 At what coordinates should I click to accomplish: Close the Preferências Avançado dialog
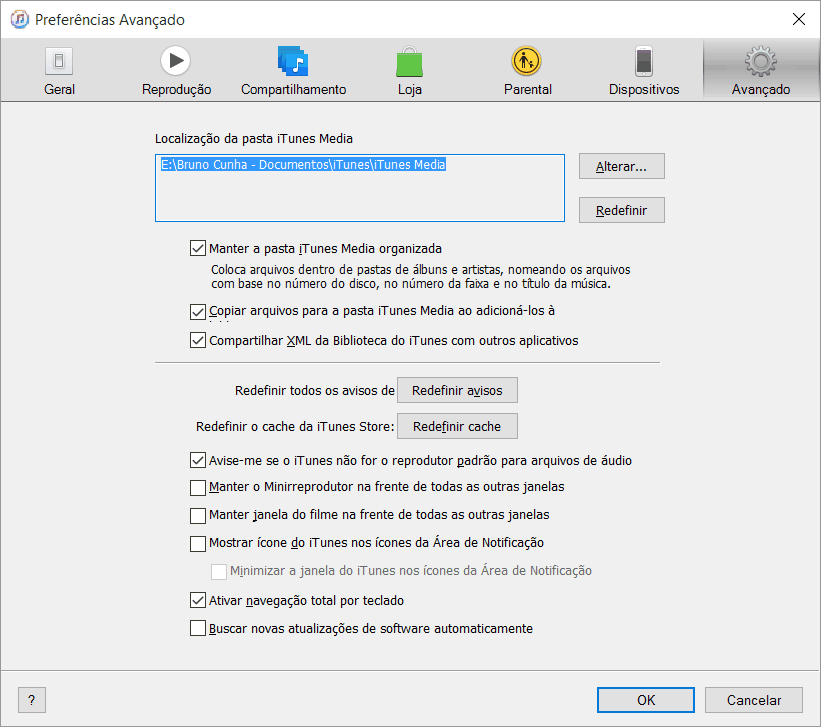pyautogui.click(x=798, y=19)
